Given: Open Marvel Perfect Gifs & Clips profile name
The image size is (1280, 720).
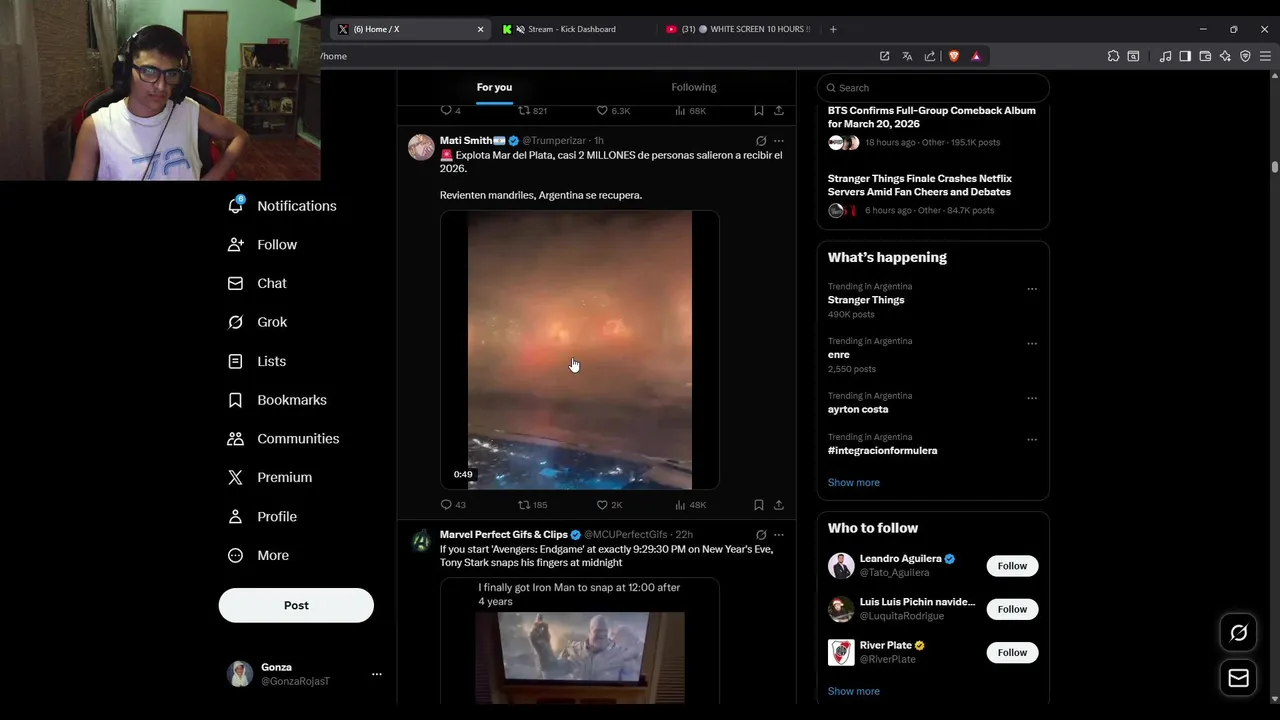Looking at the screenshot, I should 504,535.
